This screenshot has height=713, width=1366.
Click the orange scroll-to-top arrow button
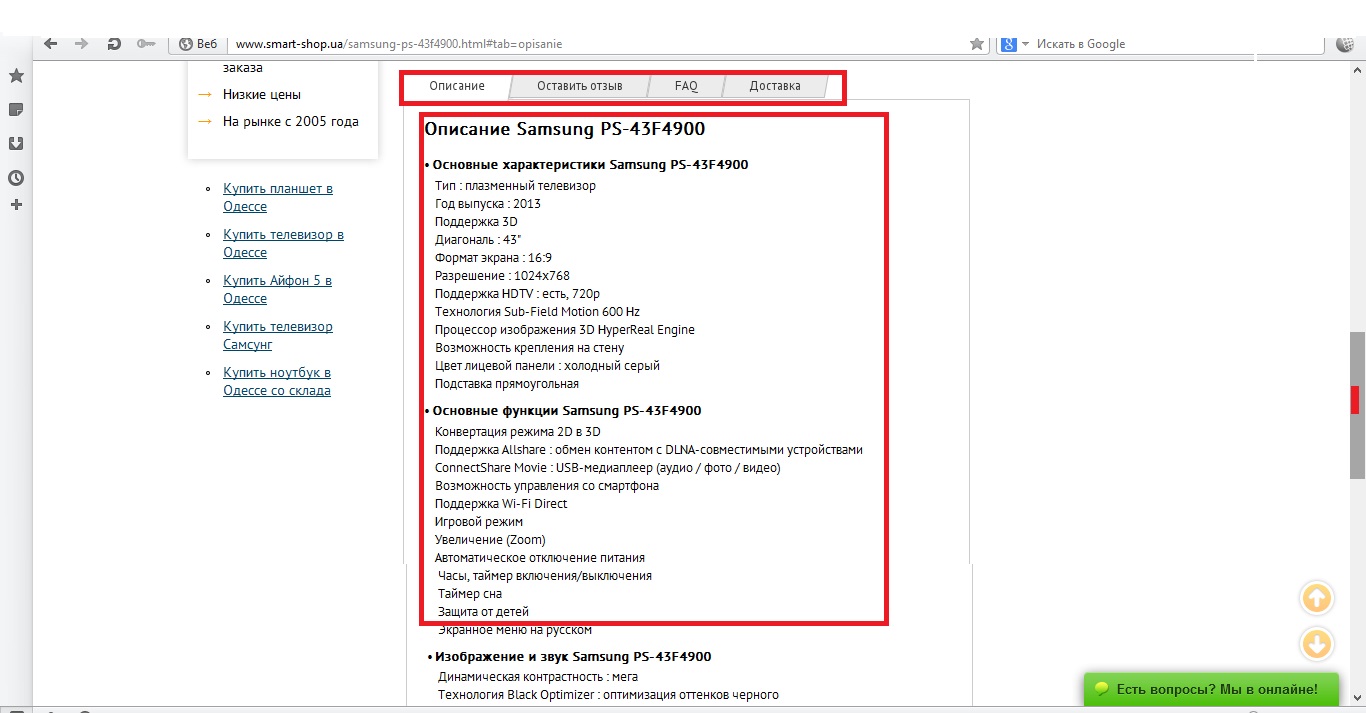pyautogui.click(x=1317, y=599)
